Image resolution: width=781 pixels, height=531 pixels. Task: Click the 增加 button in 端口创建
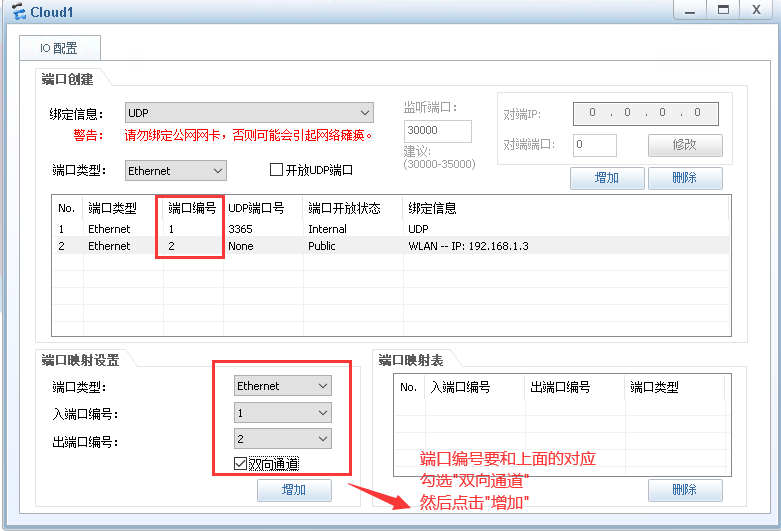606,178
